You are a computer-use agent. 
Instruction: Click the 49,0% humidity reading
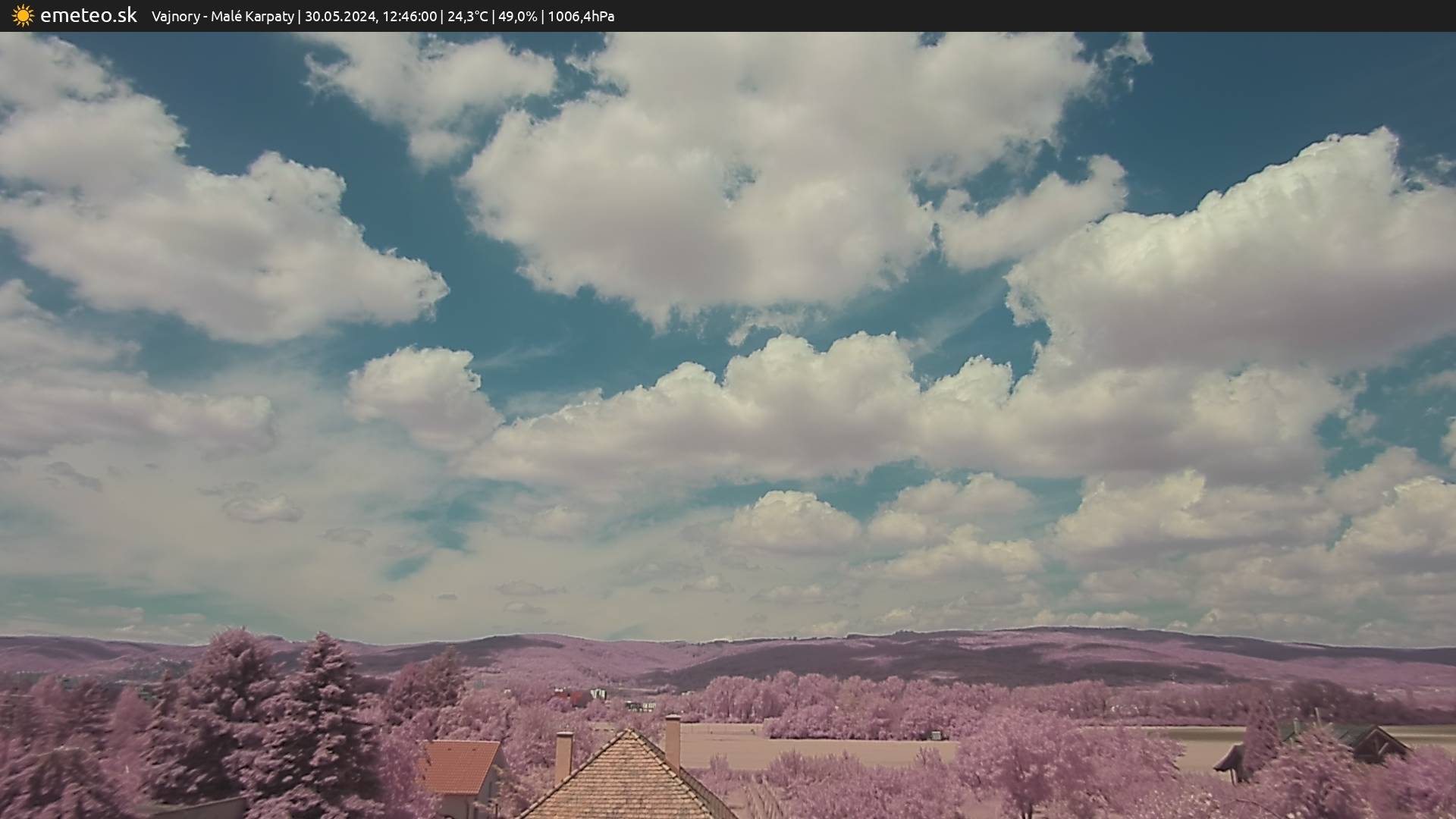pos(516,16)
